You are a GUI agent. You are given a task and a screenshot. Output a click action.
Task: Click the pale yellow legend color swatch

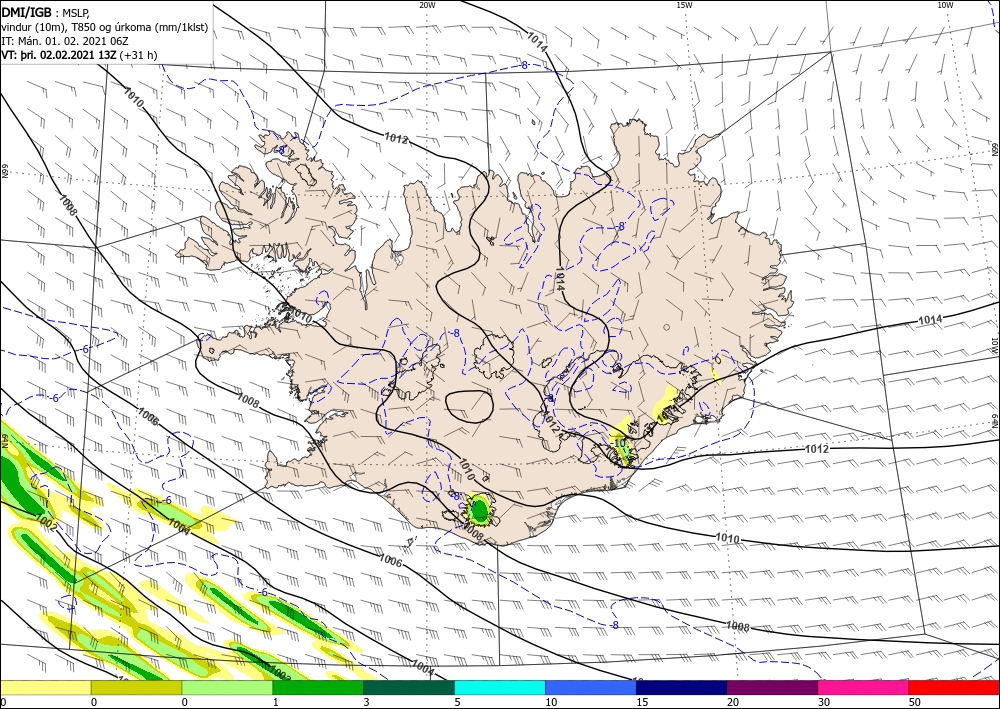pos(45,687)
